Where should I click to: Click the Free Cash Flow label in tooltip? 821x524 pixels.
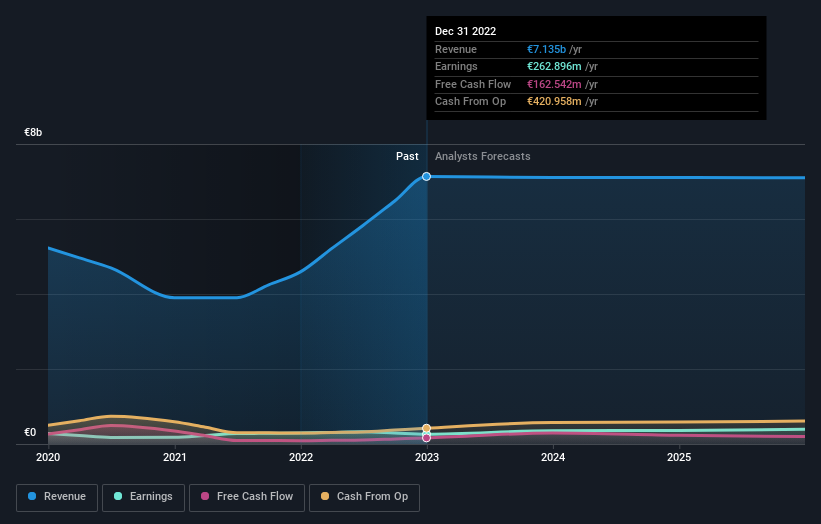(473, 84)
